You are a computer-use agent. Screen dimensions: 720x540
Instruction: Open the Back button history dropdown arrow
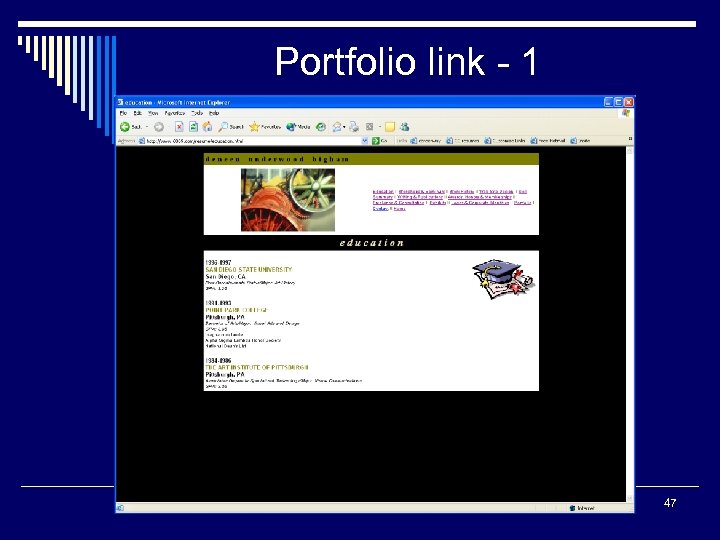[x=147, y=127]
